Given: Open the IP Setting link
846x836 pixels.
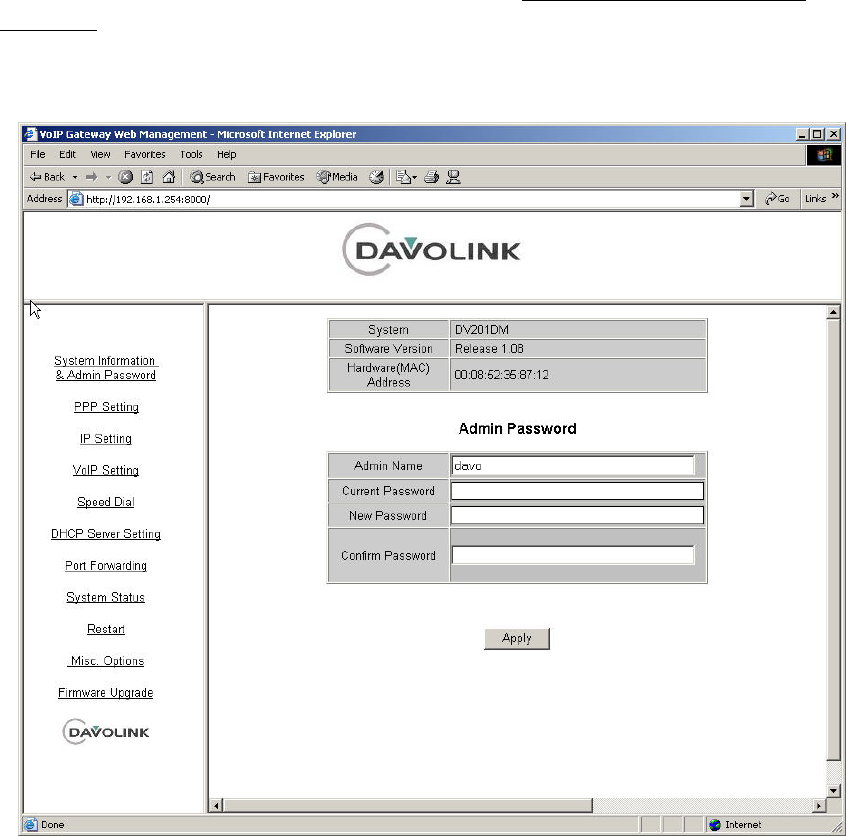Looking at the screenshot, I should pos(106,439).
